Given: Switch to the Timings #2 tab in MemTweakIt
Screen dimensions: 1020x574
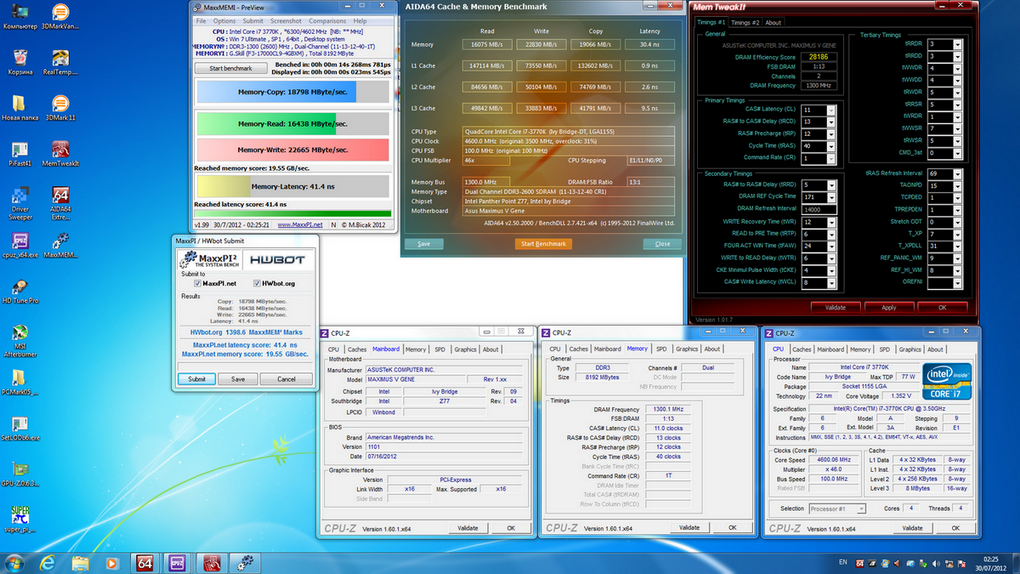Looking at the screenshot, I should (x=744, y=23).
